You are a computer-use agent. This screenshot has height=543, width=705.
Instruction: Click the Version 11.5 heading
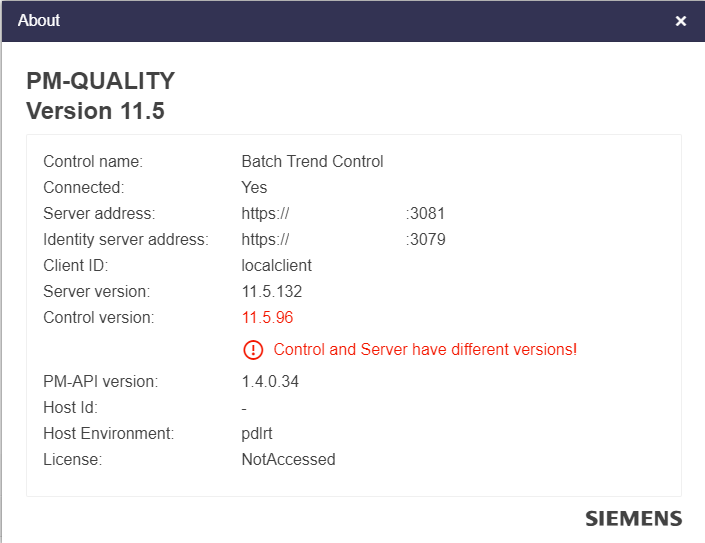[95, 111]
